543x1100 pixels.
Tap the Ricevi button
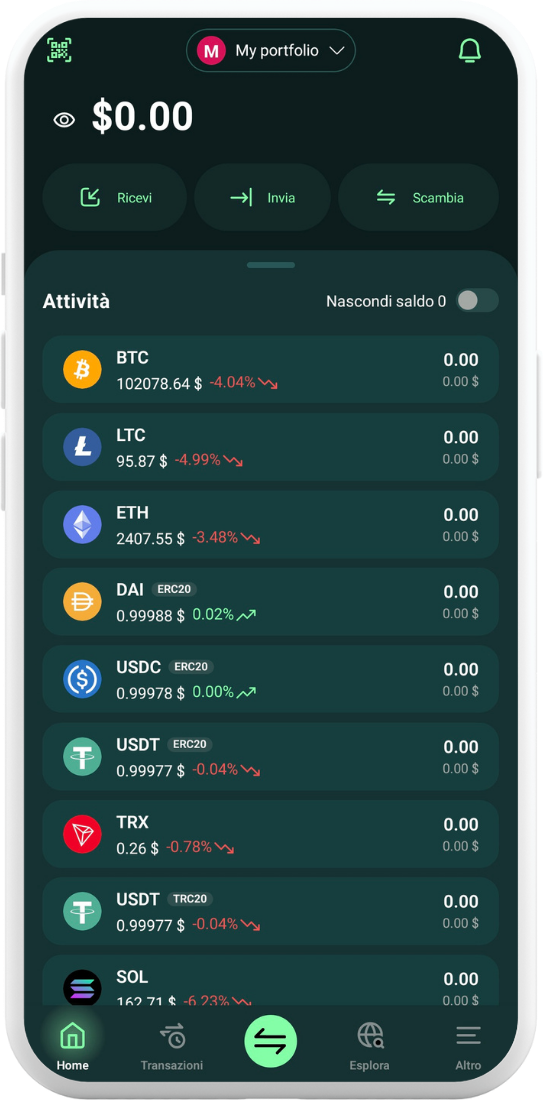click(115, 198)
